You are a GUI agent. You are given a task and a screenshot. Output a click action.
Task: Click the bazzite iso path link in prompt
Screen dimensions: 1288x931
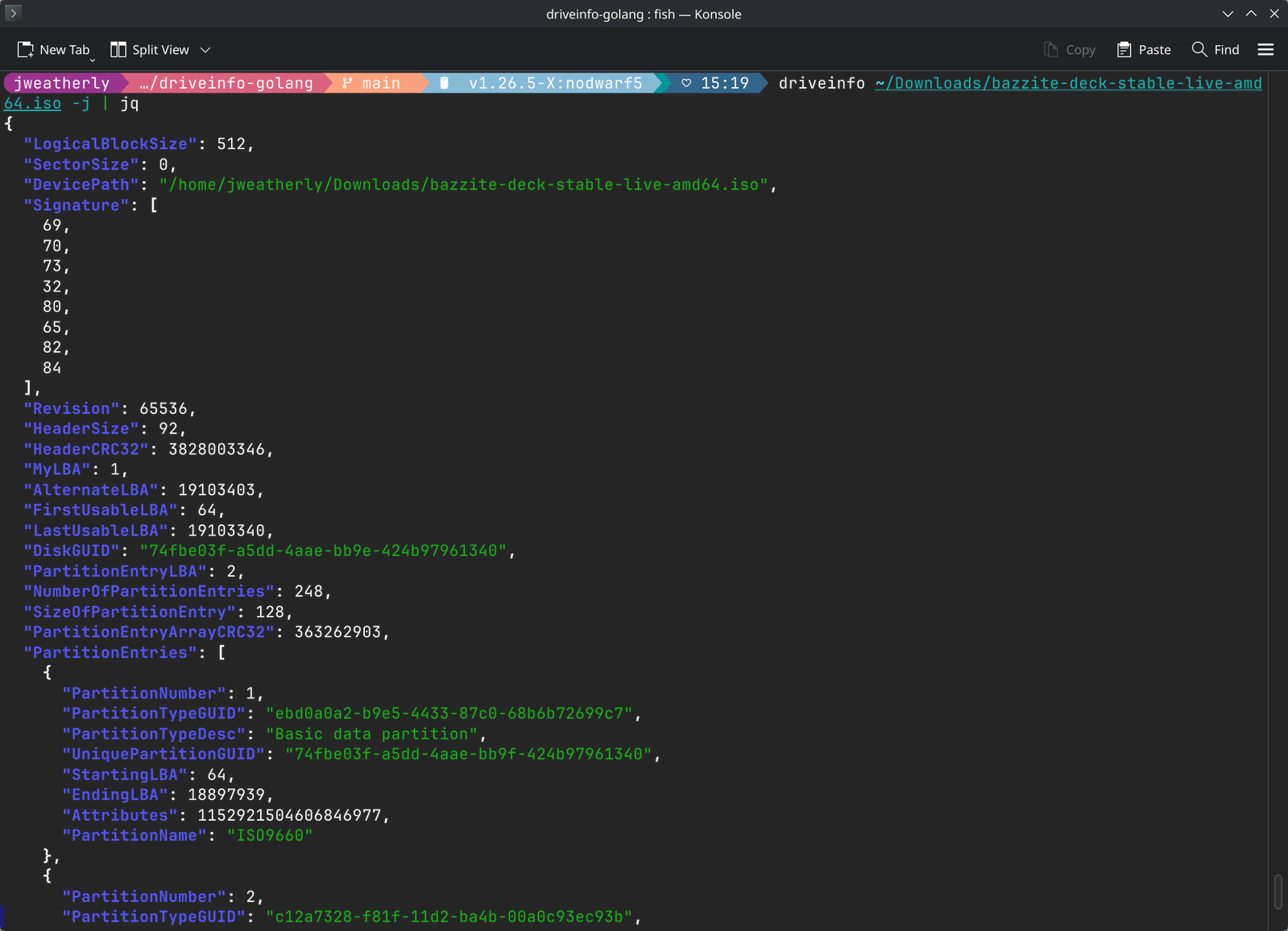click(x=1069, y=83)
